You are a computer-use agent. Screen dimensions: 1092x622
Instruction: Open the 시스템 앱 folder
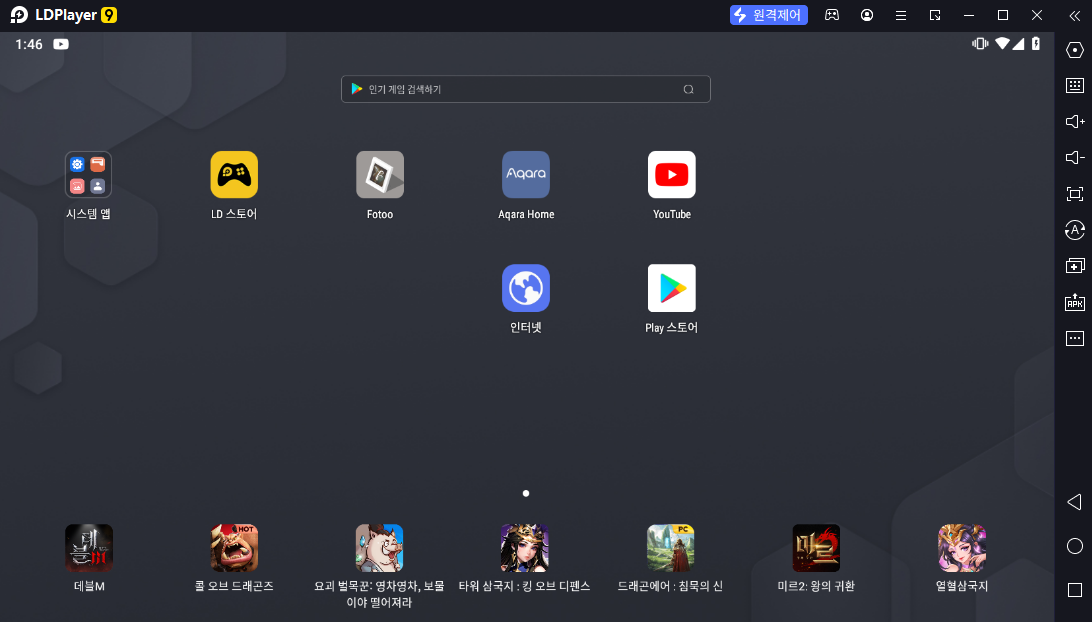[88, 175]
